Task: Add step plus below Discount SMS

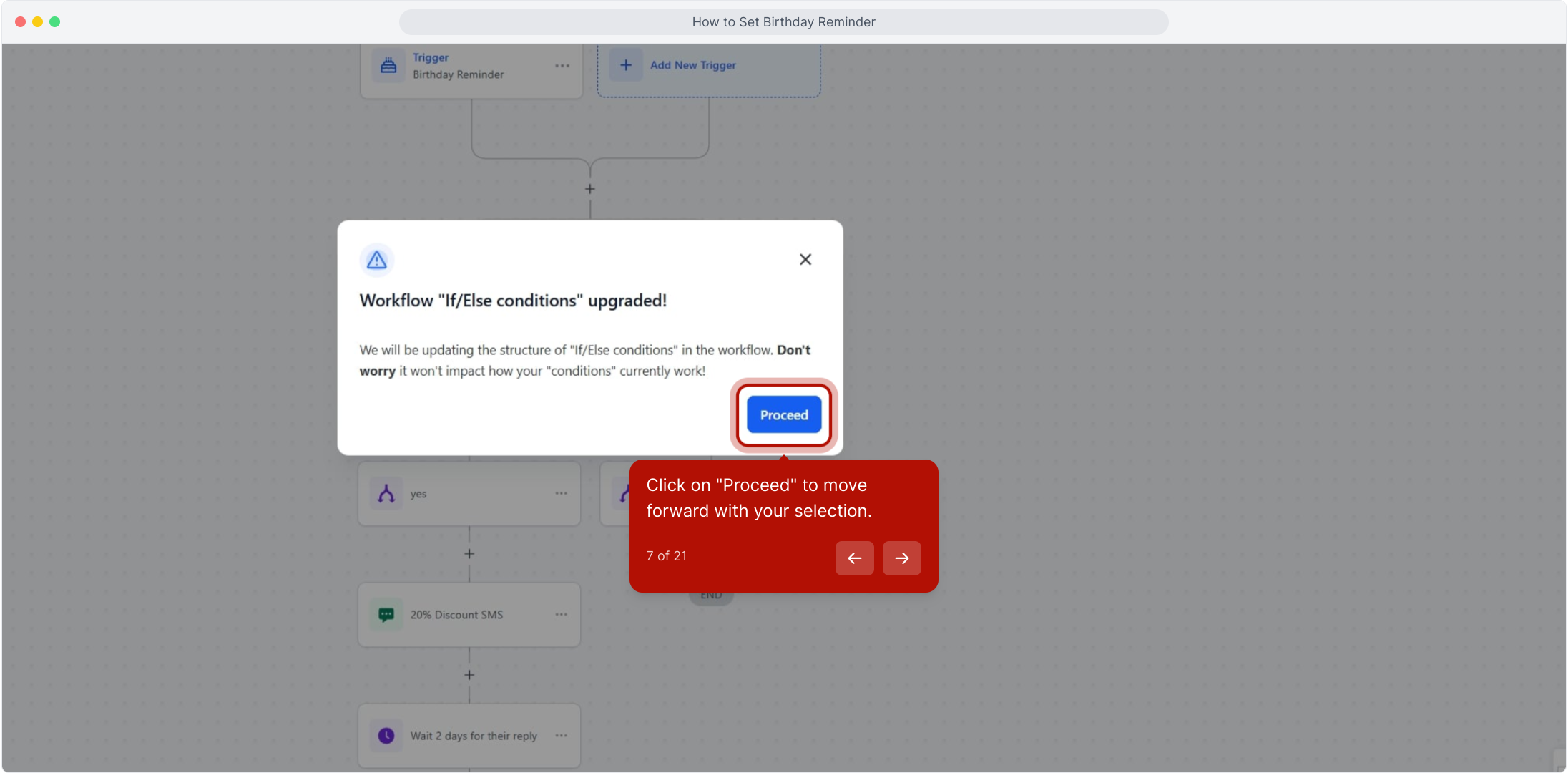Action: [469, 675]
